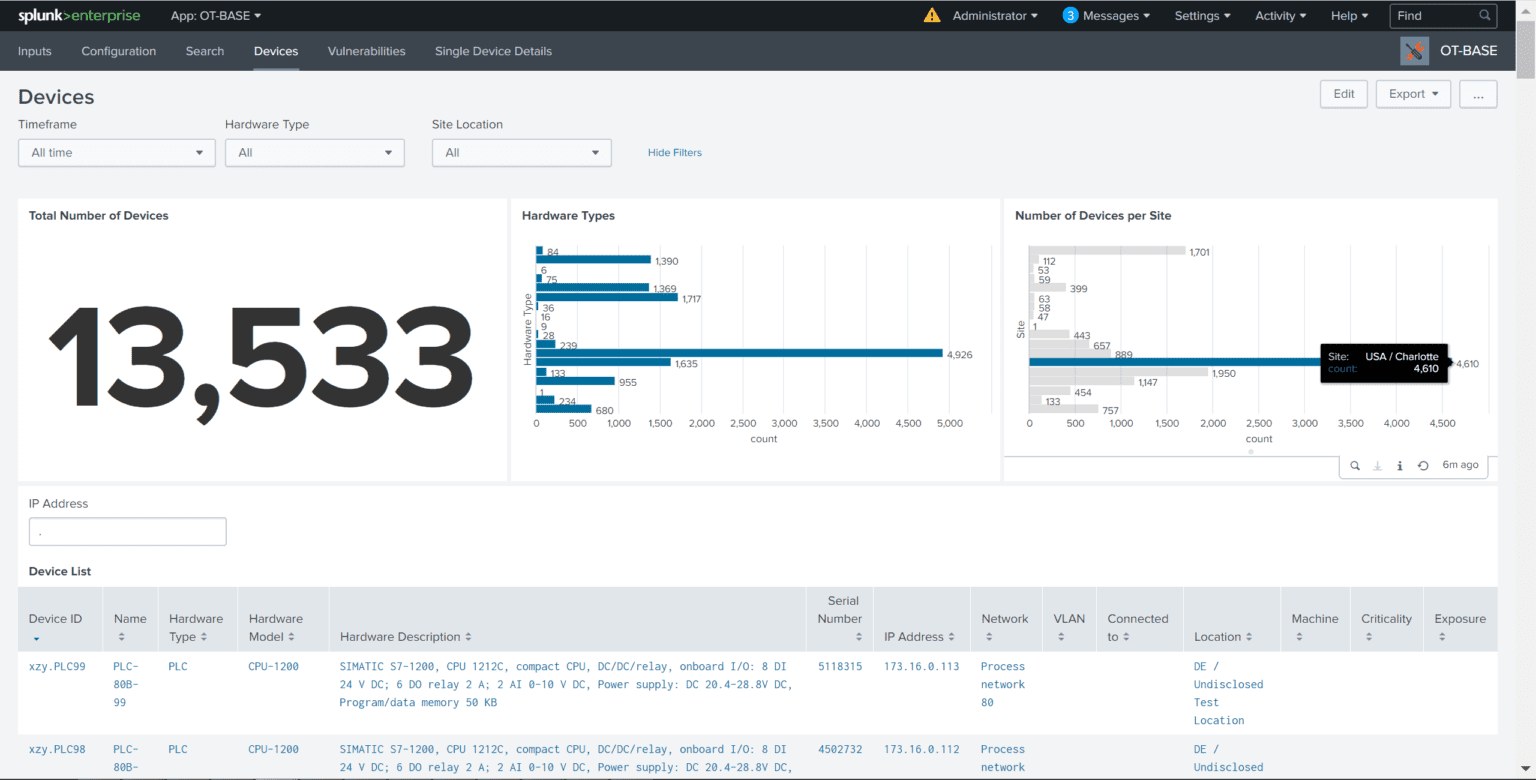Open the Timeframe All time dropdown

[117, 153]
